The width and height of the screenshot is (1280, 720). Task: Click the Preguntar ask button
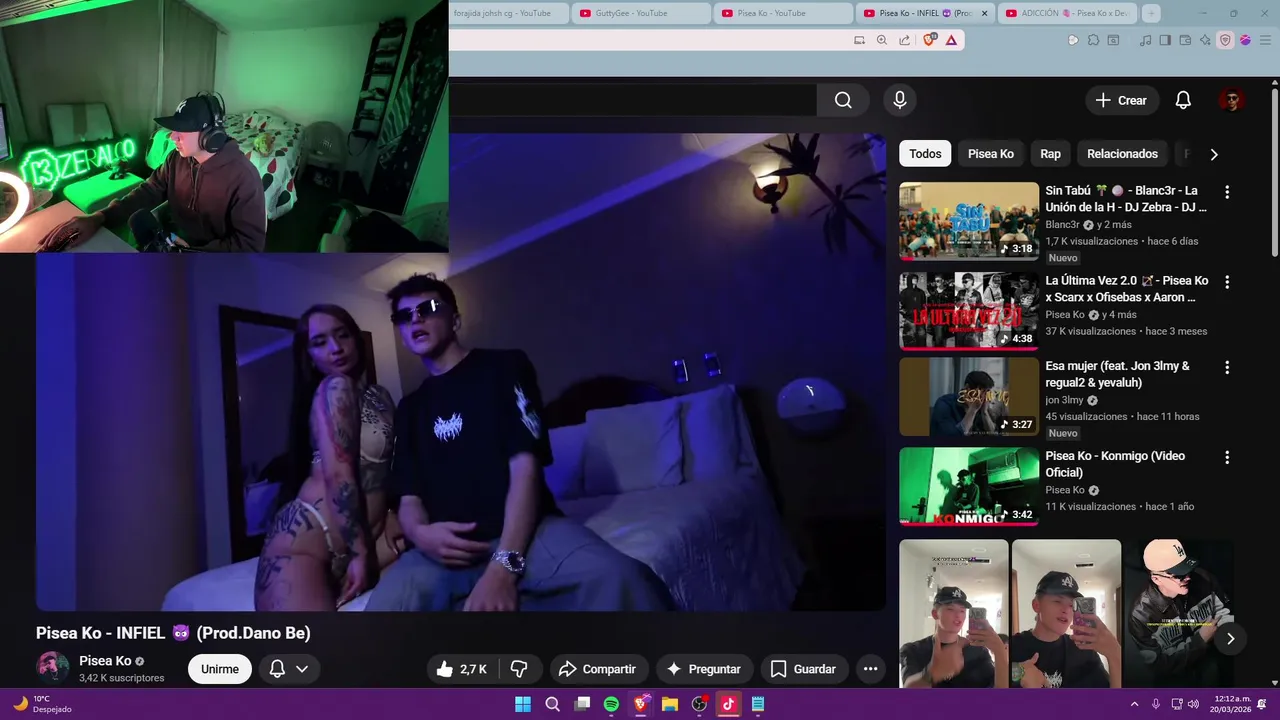pyautogui.click(x=704, y=669)
